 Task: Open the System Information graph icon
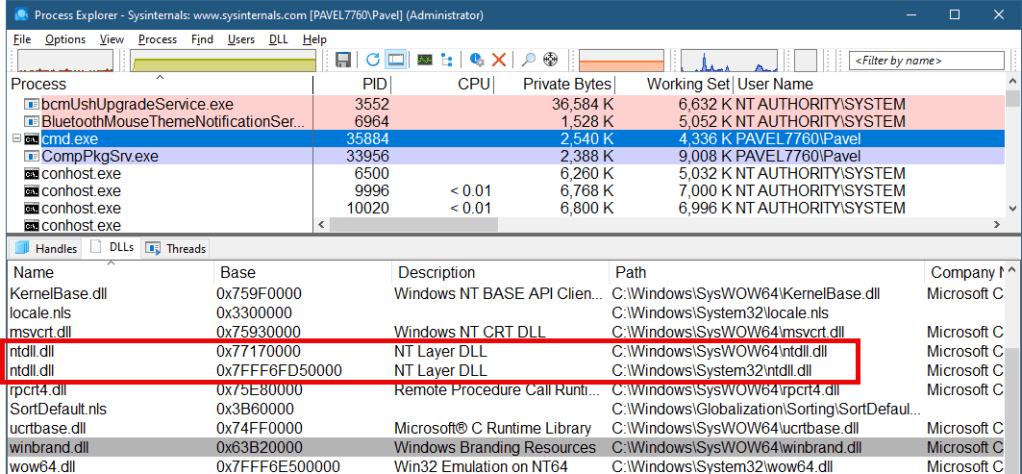point(425,60)
